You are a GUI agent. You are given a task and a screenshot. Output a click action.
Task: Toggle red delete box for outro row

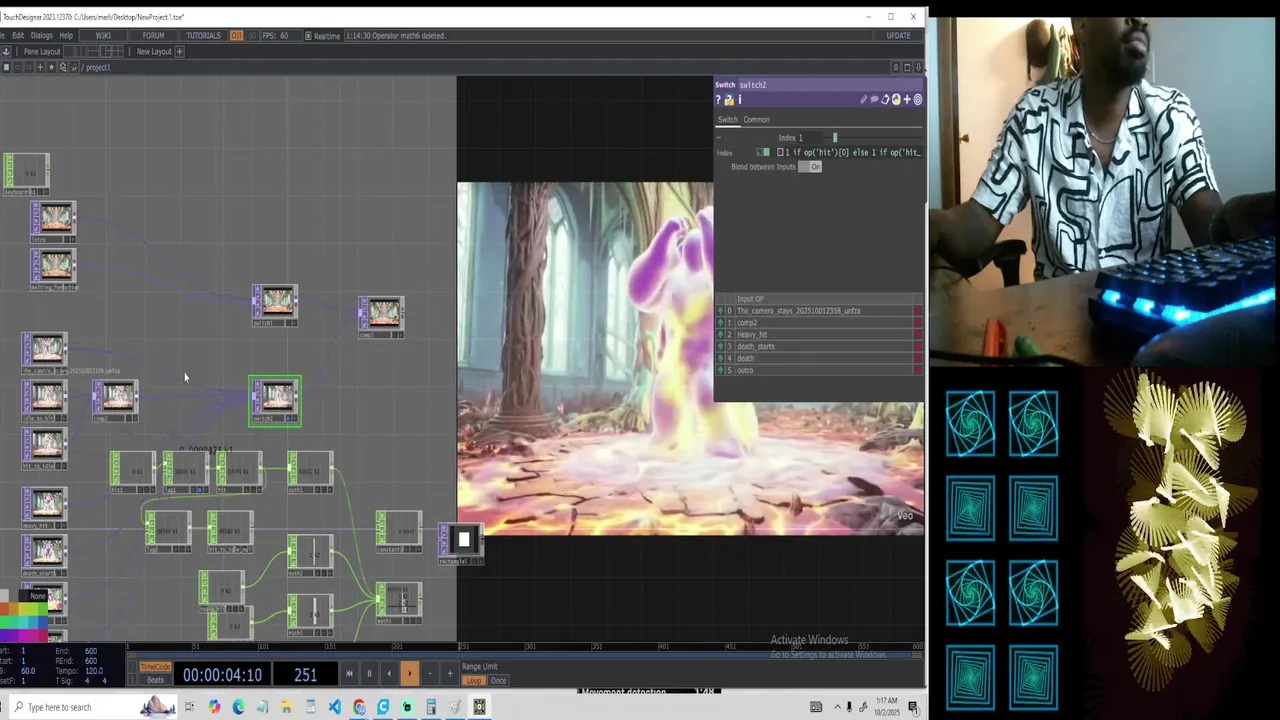coord(918,370)
